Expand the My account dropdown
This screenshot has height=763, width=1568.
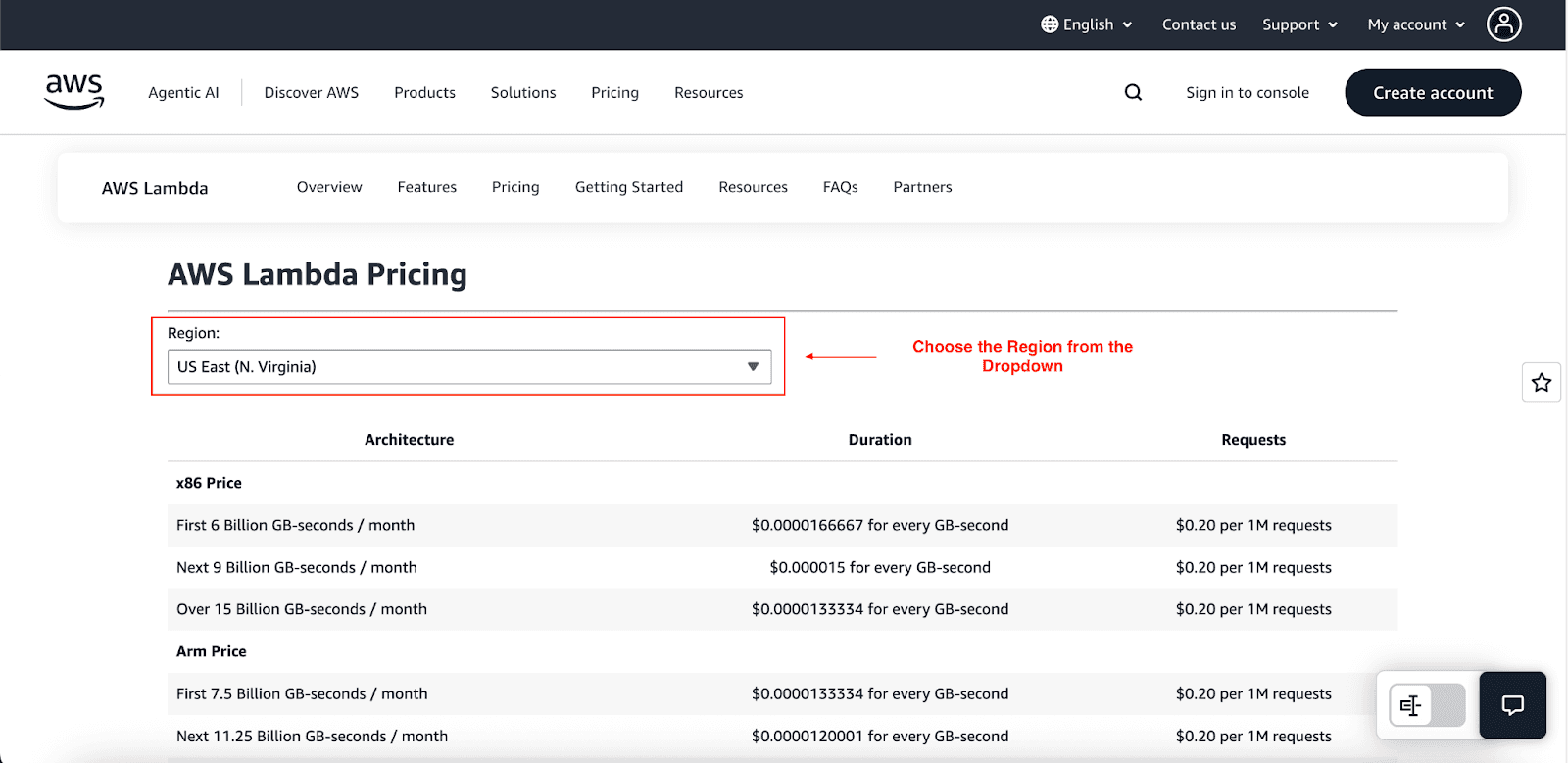[x=1416, y=24]
